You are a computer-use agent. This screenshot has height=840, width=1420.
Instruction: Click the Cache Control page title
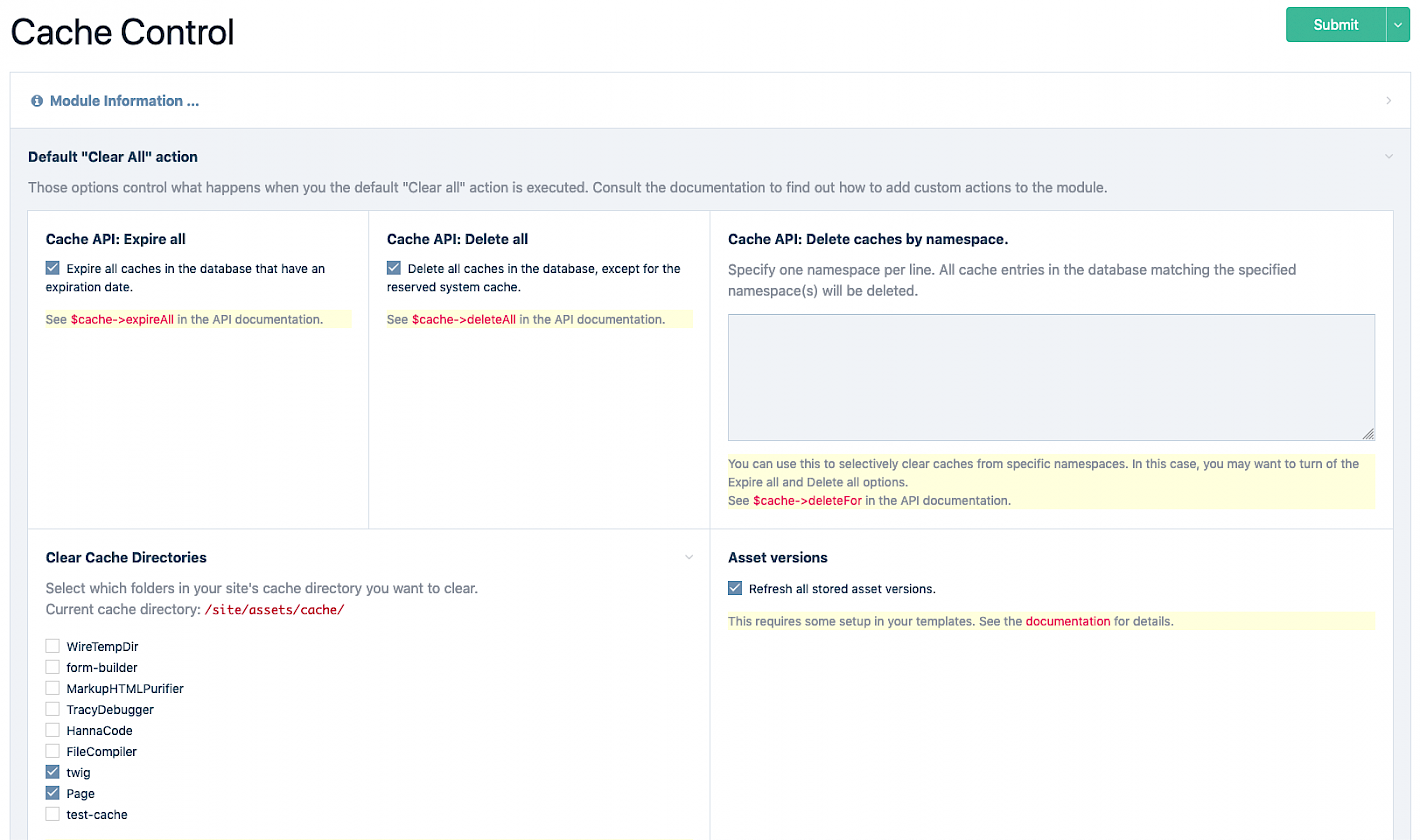(122, 32)
